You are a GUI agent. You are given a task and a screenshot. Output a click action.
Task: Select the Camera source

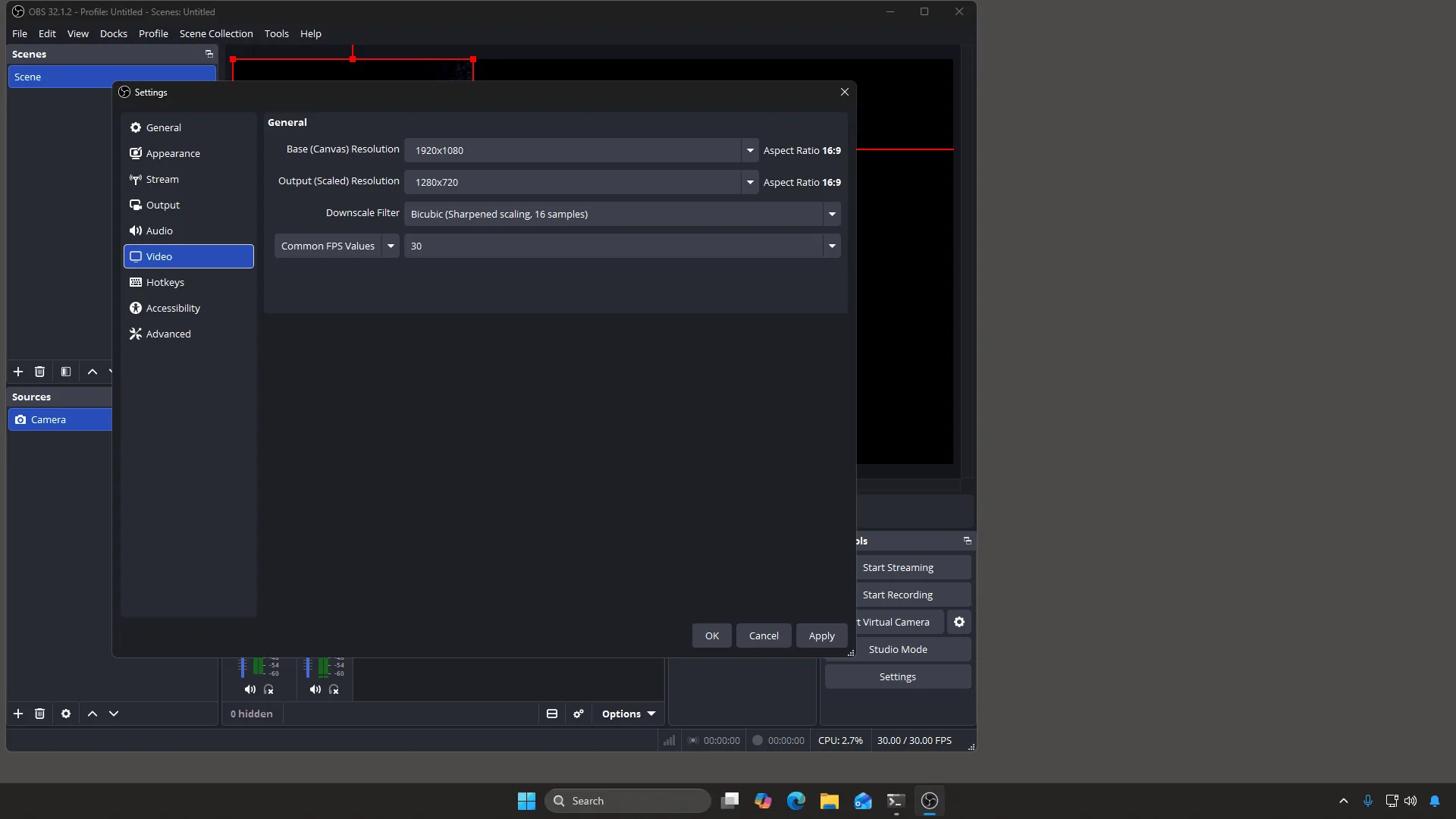(x=61, y=419)
